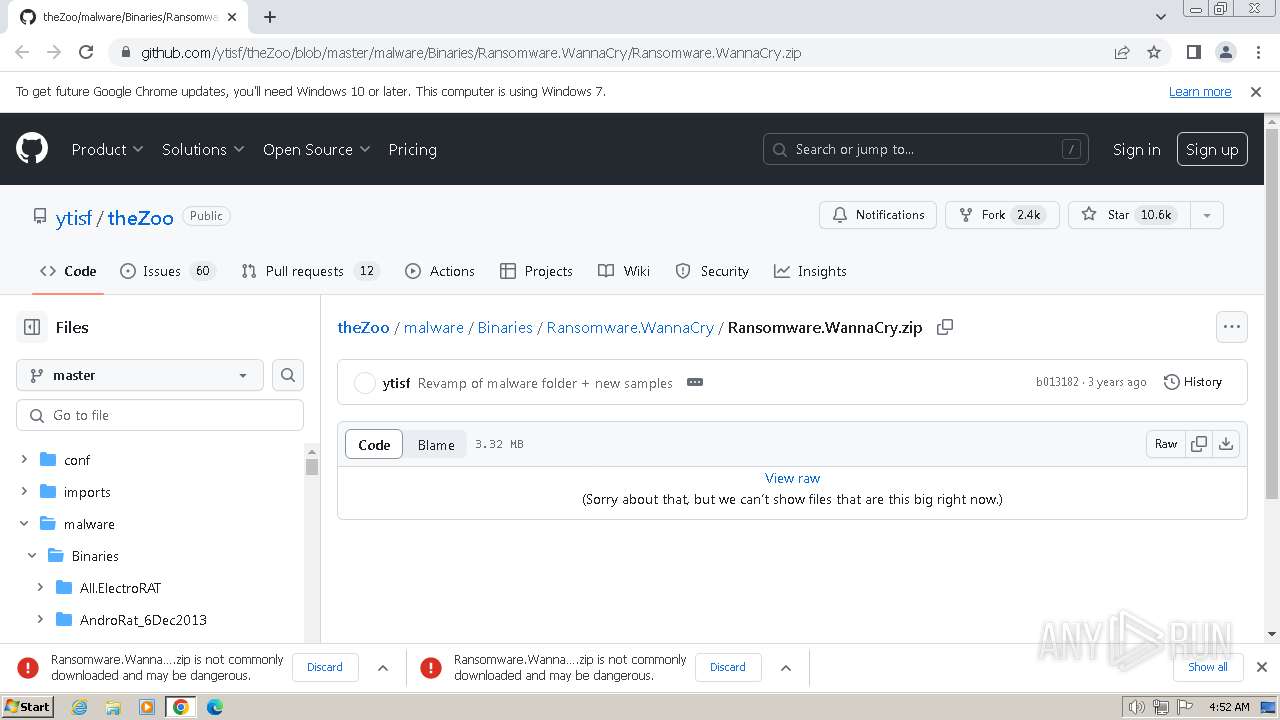The width and height of the screenshot is (1280, 720).
Task: Click the volume icon in system tray
Action: tap(1137, 707)
